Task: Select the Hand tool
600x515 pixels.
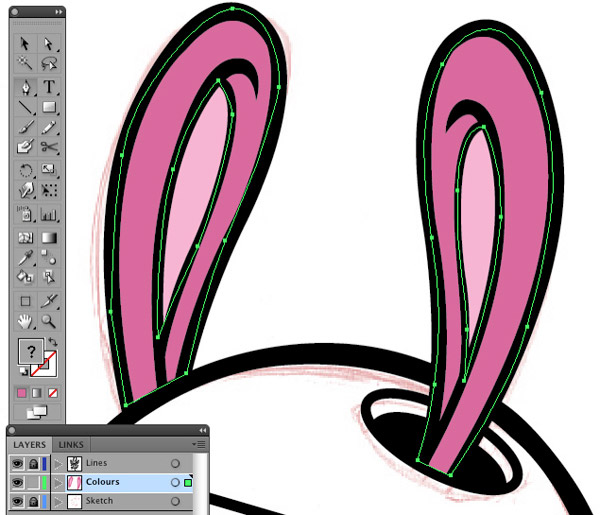Action: pyautogui.click(x=26, y=321)
